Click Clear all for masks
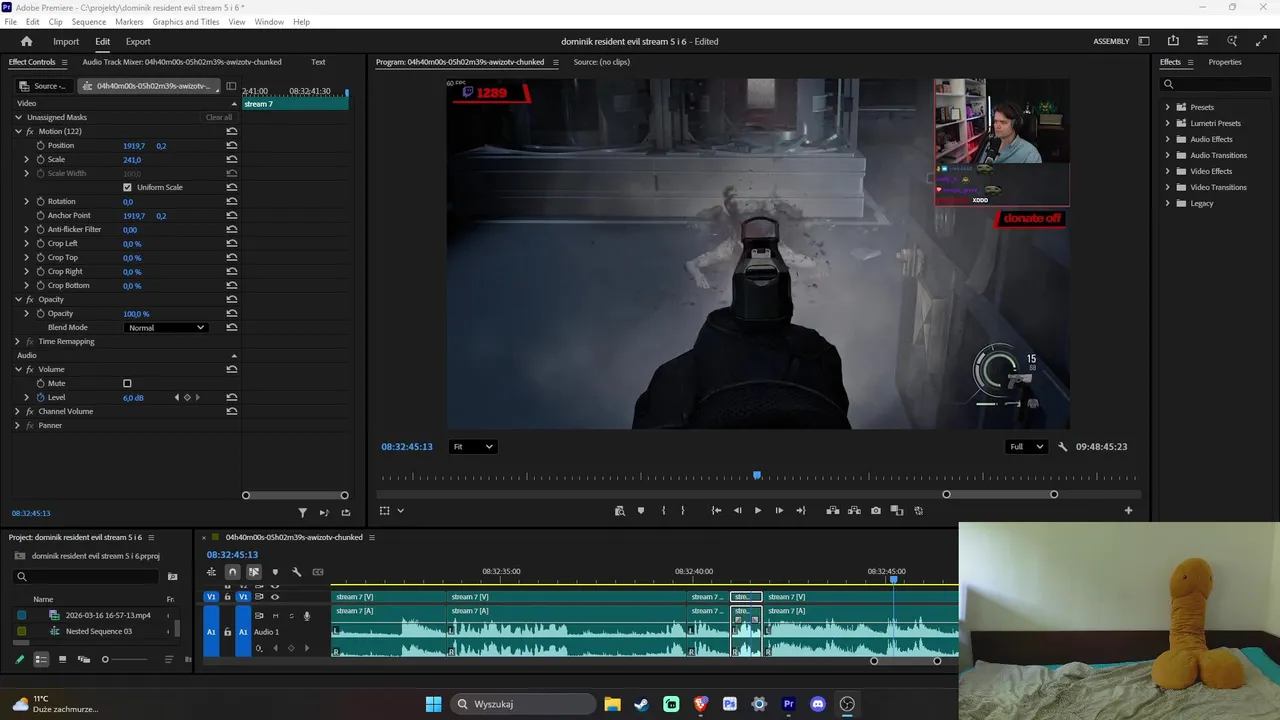Screen dimensions: 1280x720 point(218,118)
